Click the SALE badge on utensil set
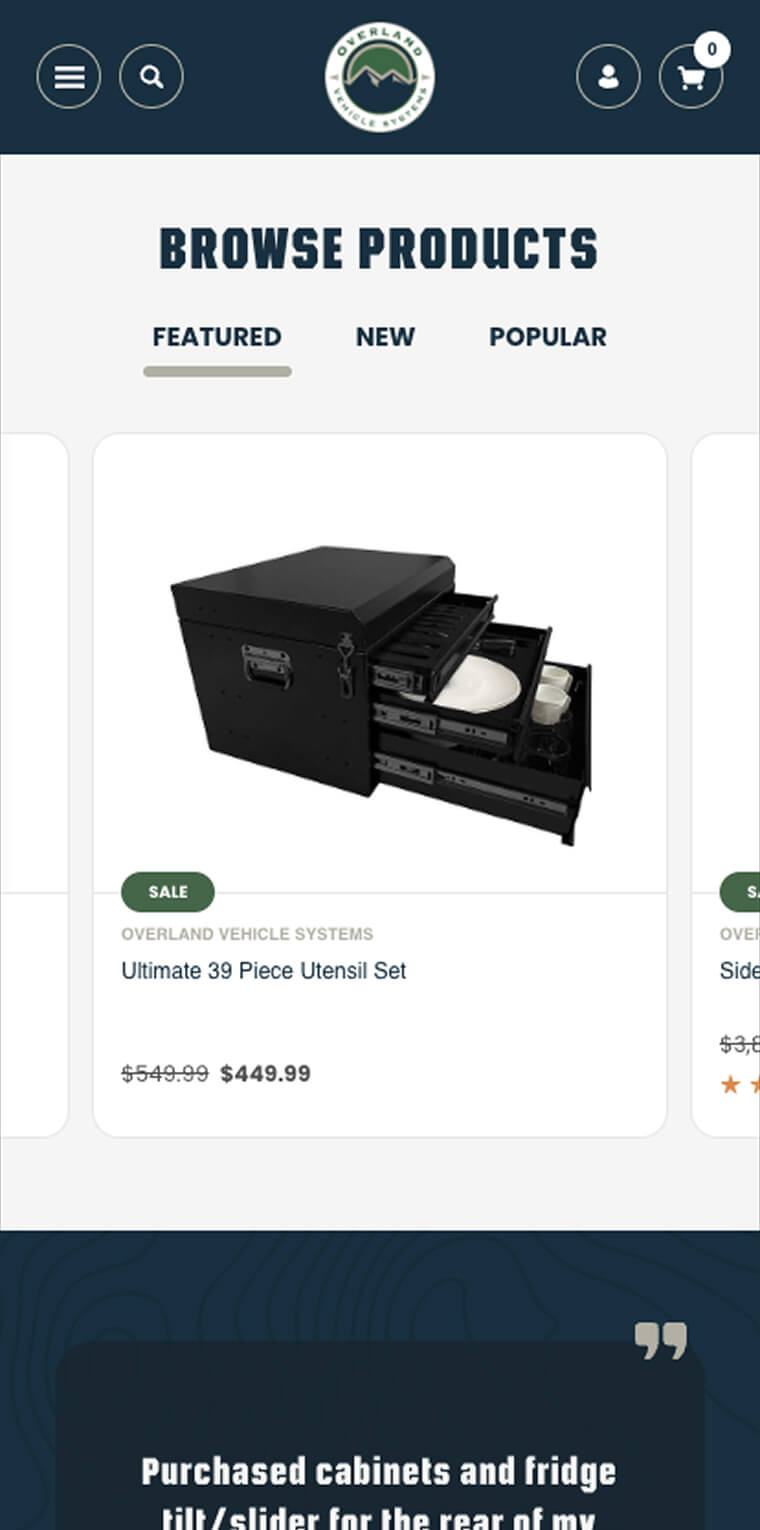 [x=168, y=892]
